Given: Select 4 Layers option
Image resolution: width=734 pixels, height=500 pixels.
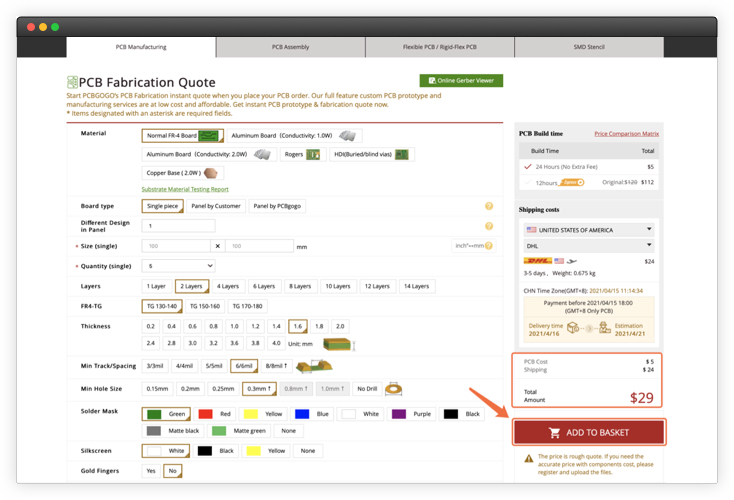Looking at the screenshot, I should coord(228,286).
